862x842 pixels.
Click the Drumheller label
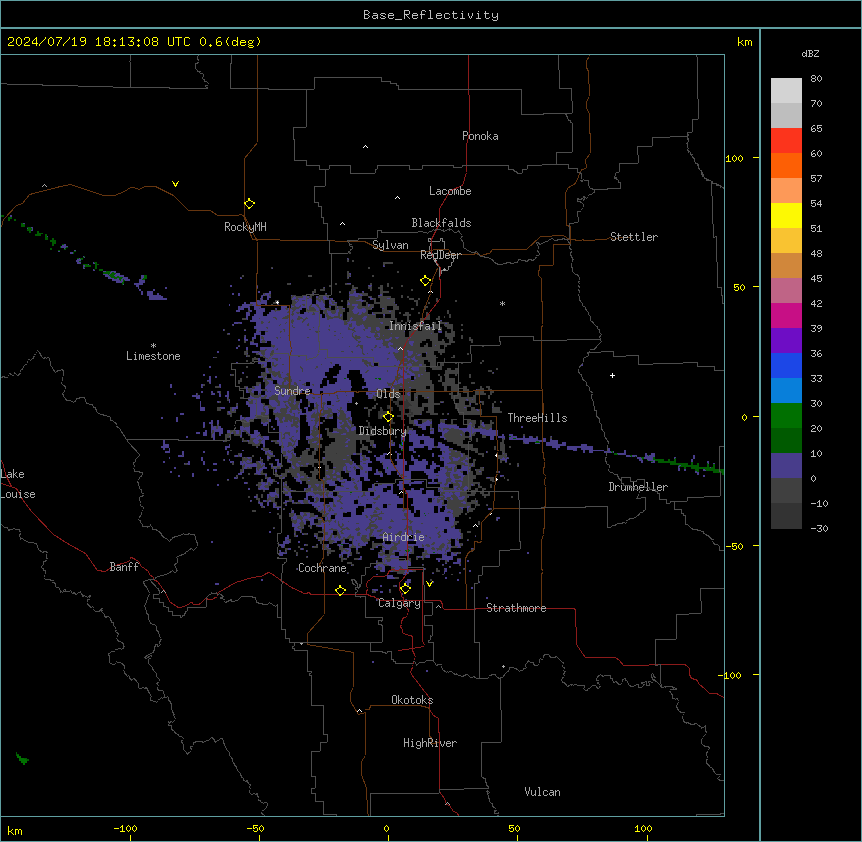638,487
